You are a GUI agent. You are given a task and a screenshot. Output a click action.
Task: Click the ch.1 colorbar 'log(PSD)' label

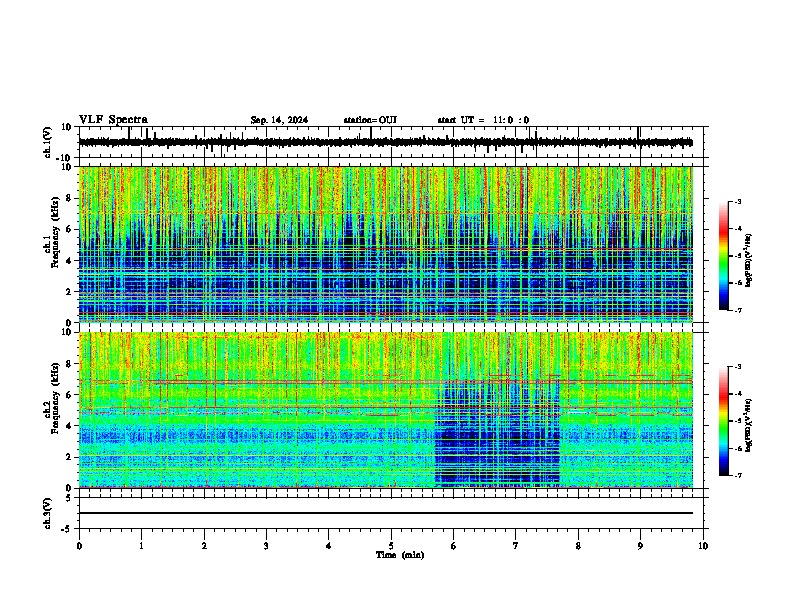748,260
